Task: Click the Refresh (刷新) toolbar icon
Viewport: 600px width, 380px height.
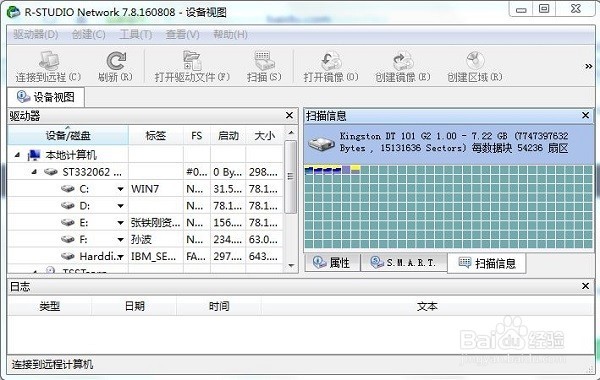Action: coord(116,60)
